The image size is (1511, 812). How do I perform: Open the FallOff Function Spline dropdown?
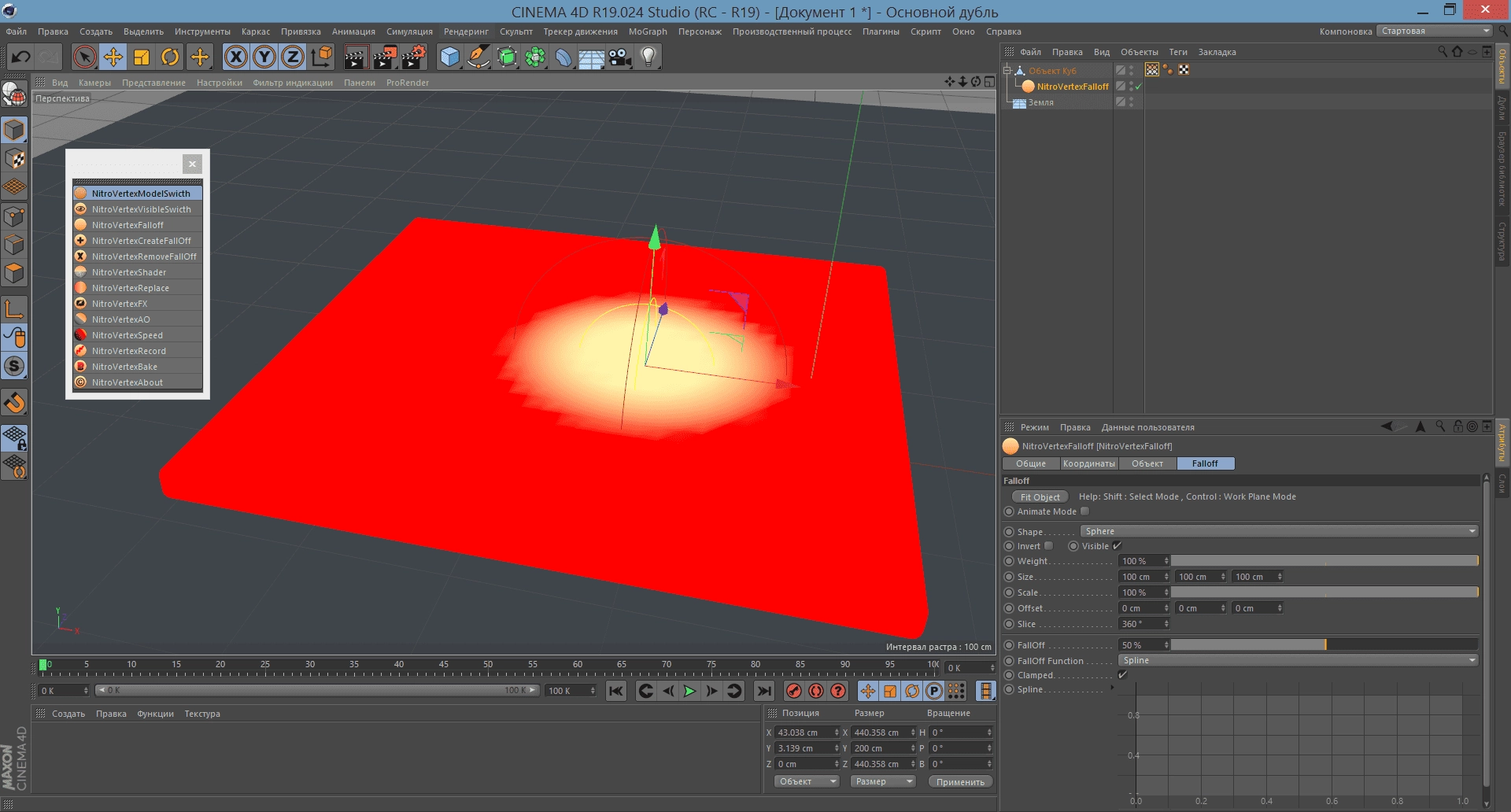coord(1299,660)
